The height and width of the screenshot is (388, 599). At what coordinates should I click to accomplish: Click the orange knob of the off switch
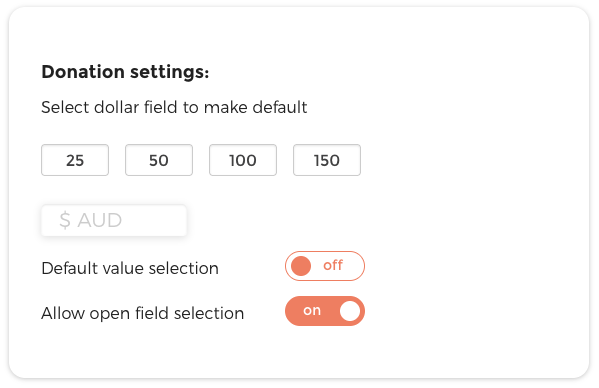pyautogui.click(x=301, y=266)
